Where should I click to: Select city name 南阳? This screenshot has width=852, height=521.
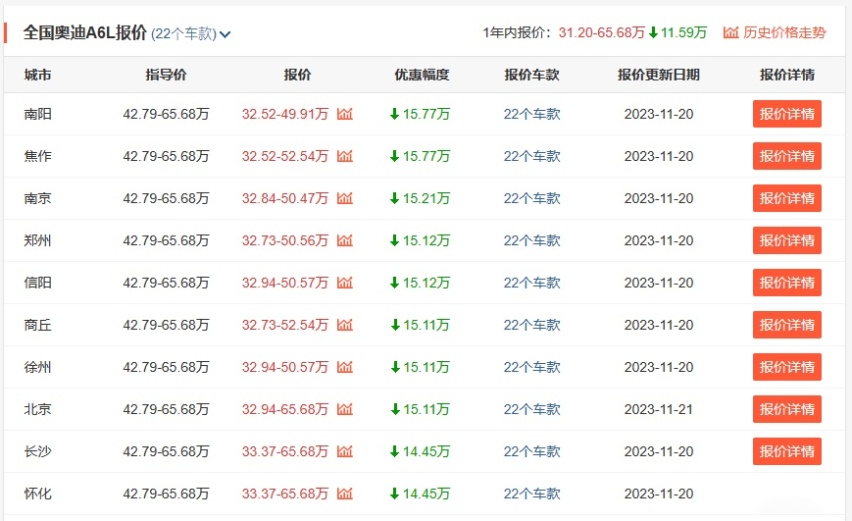click(37, 114)
